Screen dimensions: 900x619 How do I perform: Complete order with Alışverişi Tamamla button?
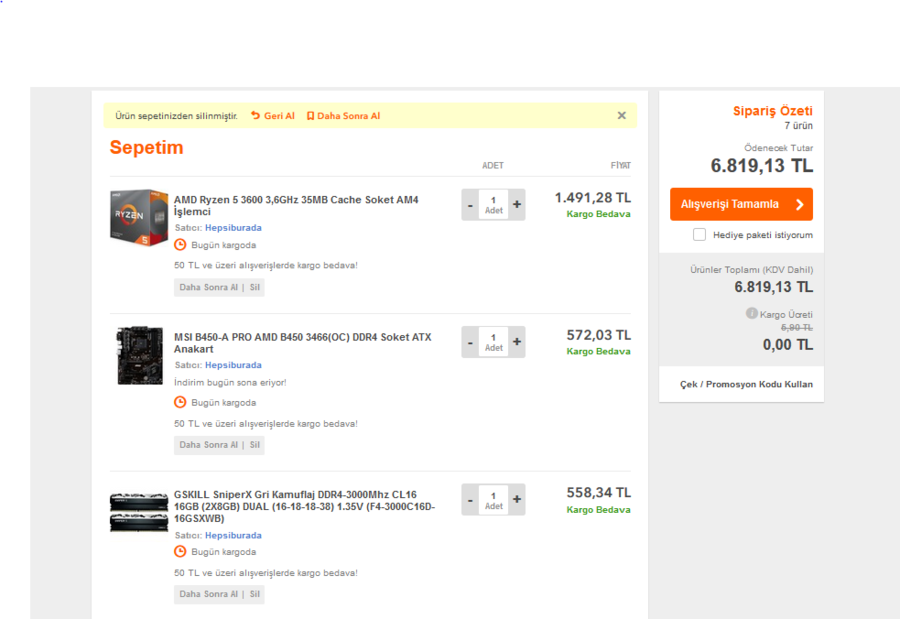741,204
